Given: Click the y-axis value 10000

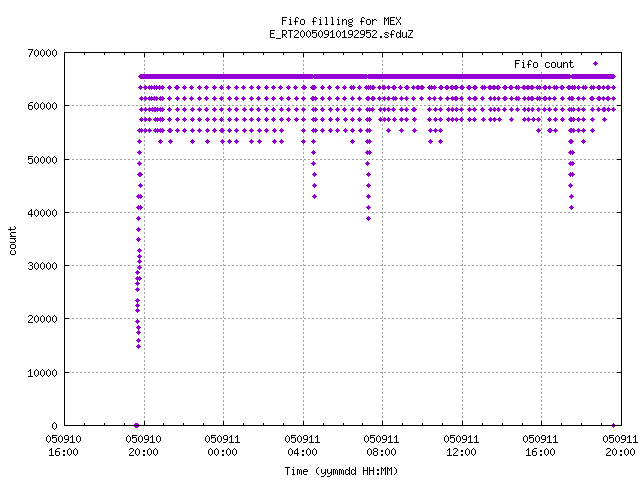Looking at the screenshot, I should coord(42,373).
